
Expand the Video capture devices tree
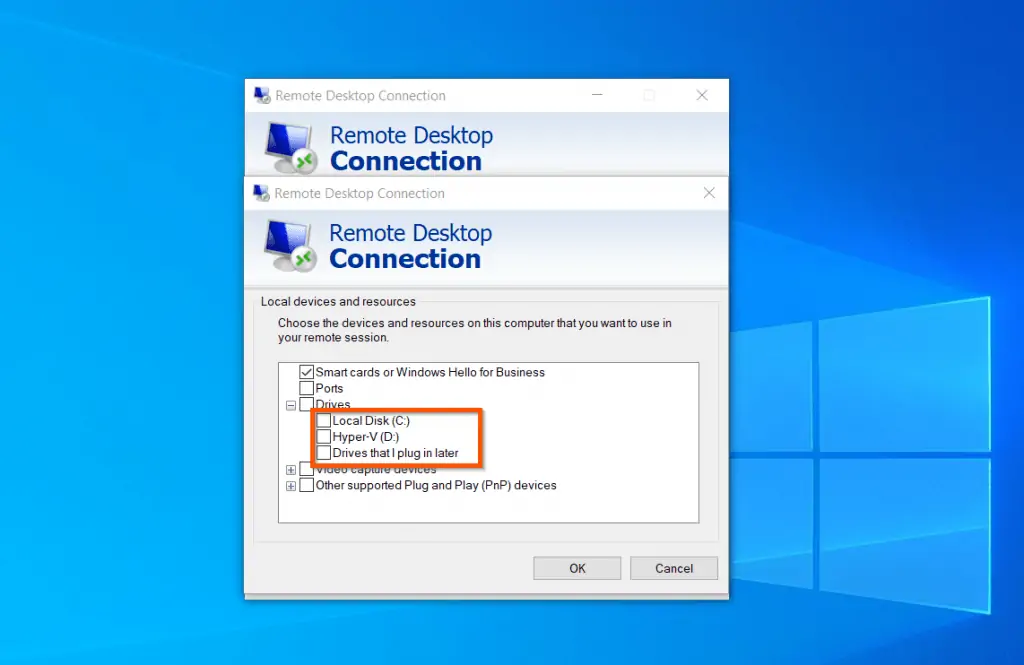pos(291,469)
